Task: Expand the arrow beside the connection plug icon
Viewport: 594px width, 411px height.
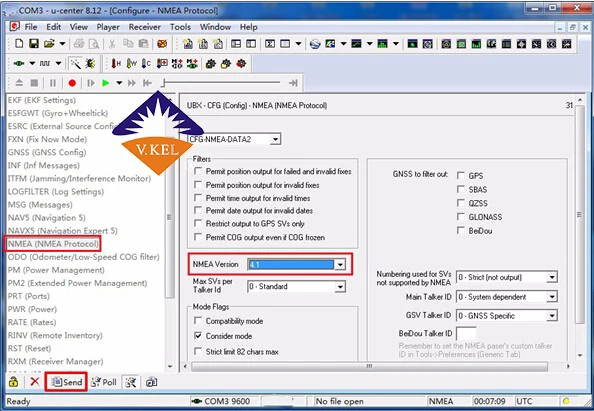Action: [32, 63]
